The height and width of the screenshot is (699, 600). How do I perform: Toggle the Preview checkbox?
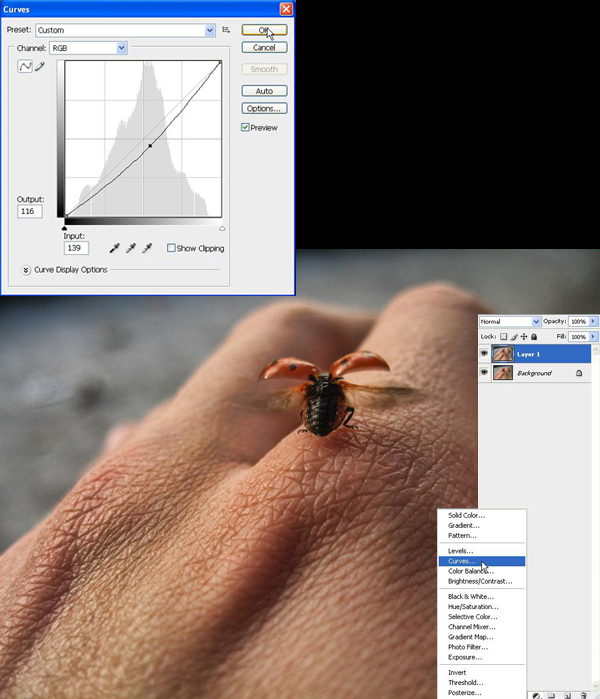pyautogui.click(x=245, y=127)
